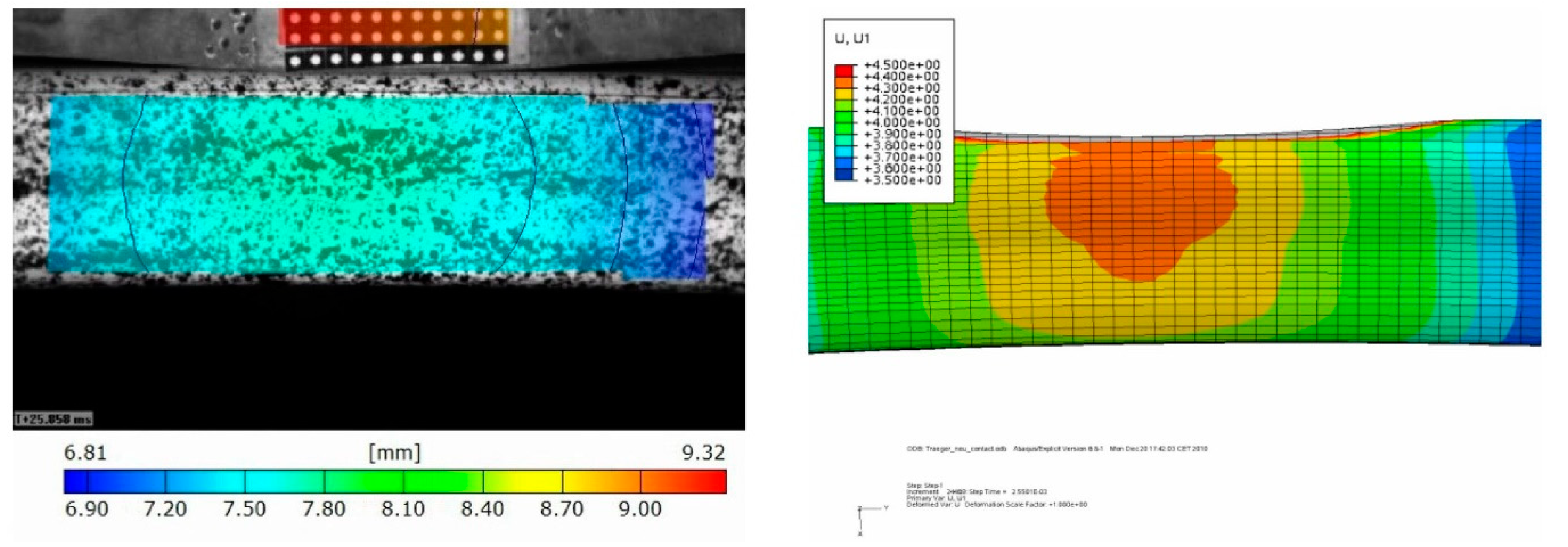Click the 8.40 label below the colorbar

(x=482, y=509)
